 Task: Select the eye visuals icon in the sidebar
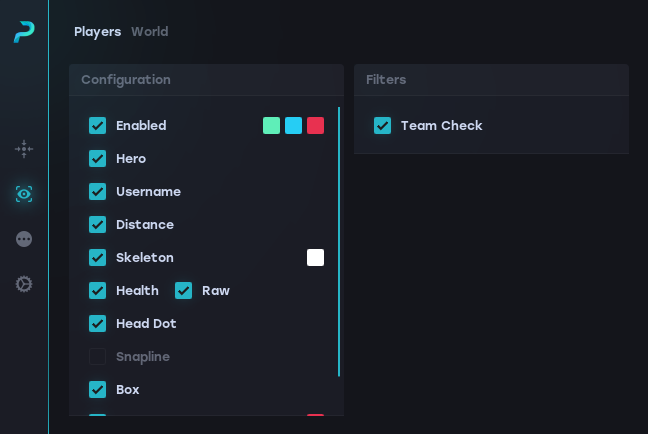[24, 194]
